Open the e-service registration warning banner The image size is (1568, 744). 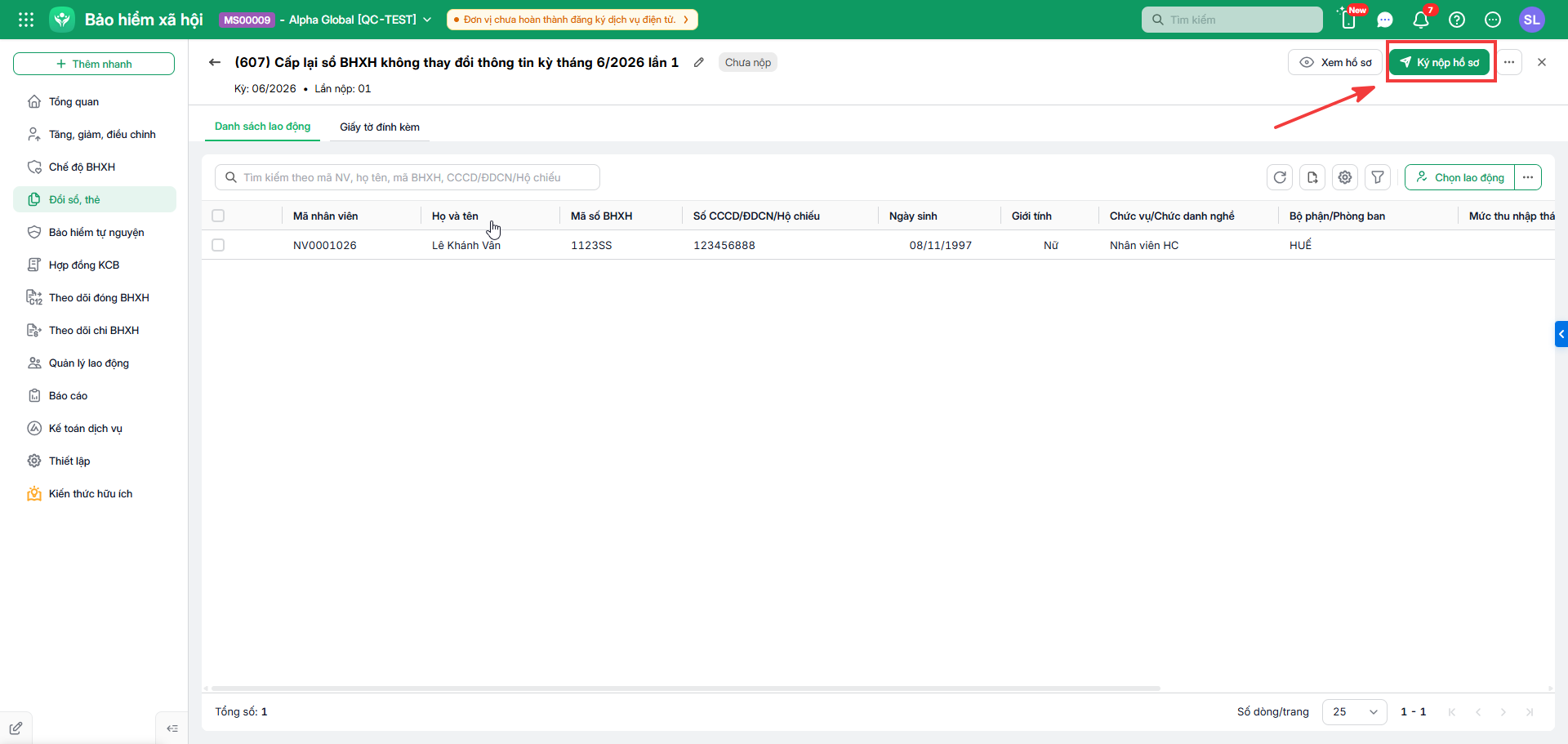point(572,20)
